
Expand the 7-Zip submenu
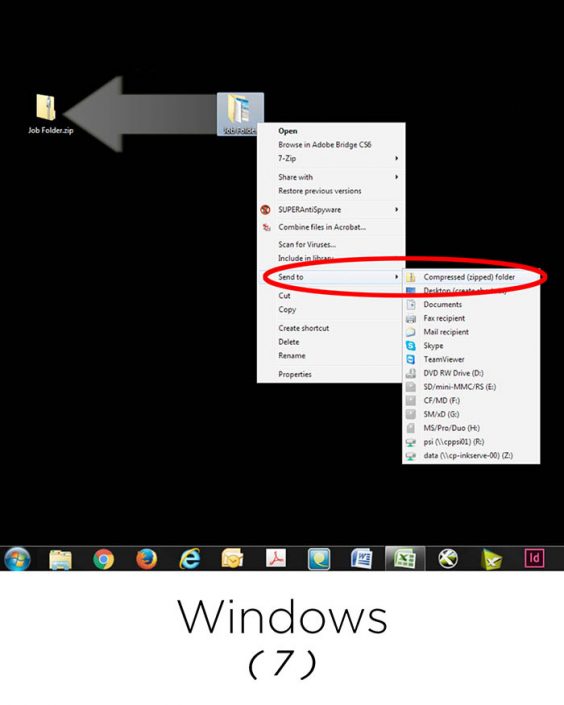(331, 158)
